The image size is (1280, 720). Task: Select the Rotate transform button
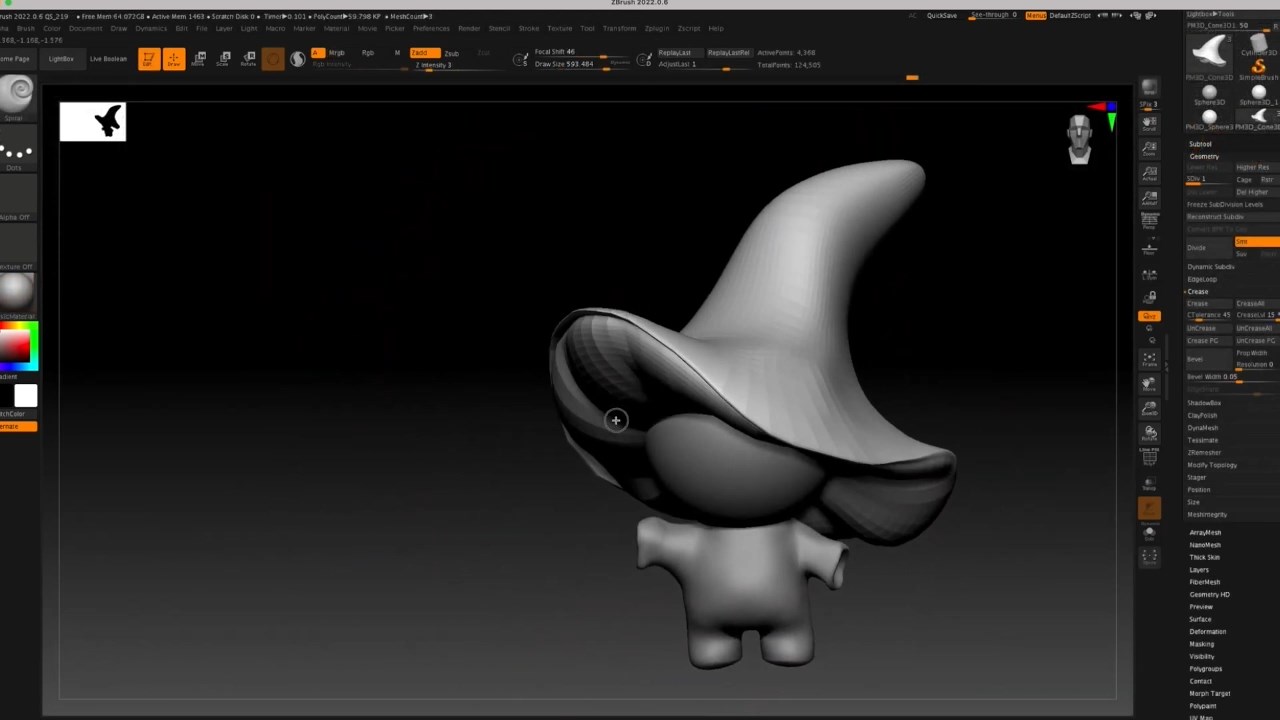(249, 59)
